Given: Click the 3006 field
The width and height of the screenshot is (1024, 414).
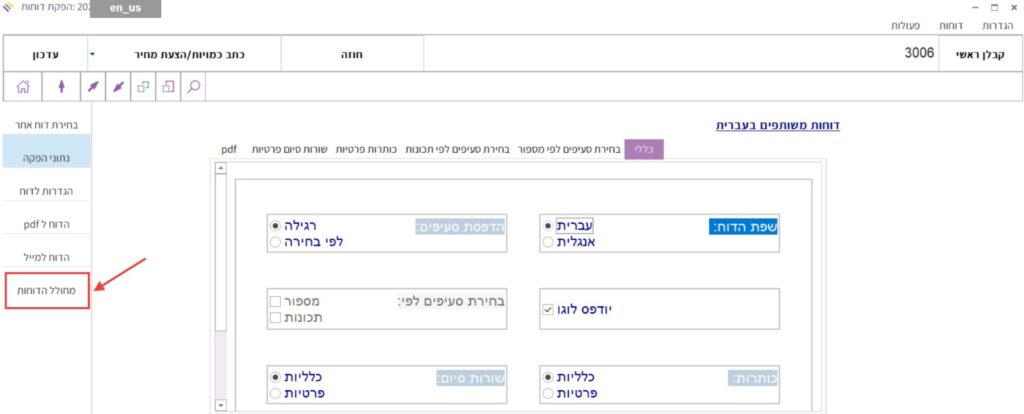Looking at the screenshot, I should pyautogui.click(x=680, y=54).
